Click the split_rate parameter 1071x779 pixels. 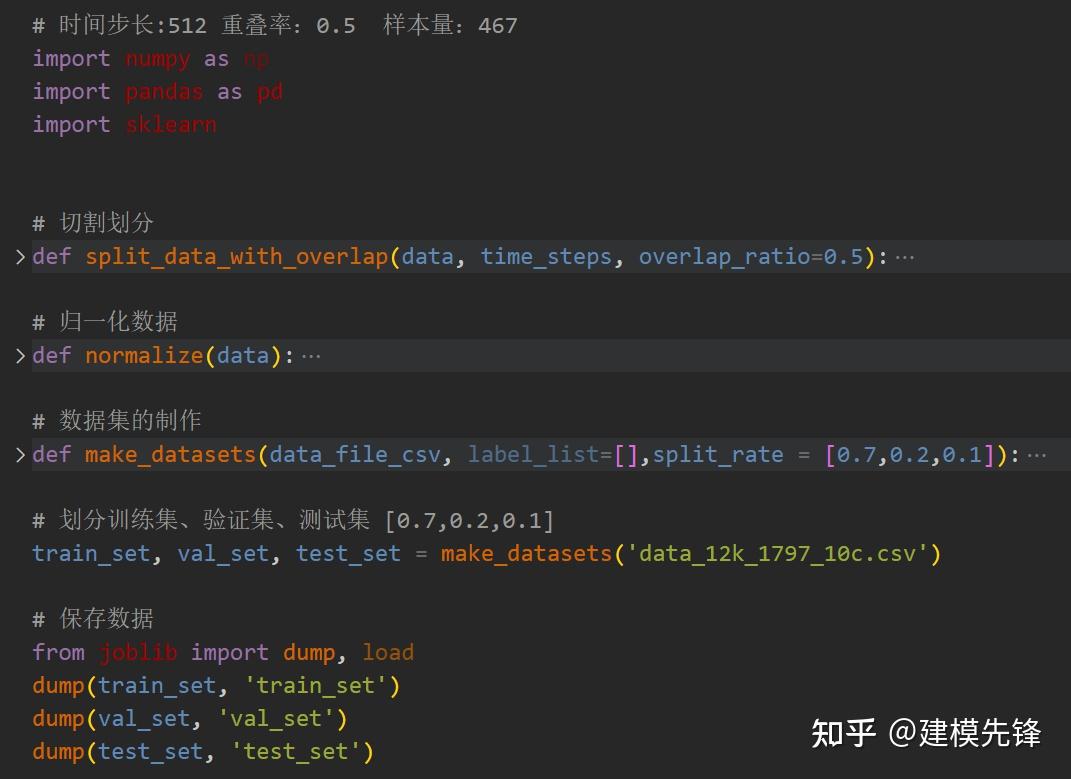718,455
